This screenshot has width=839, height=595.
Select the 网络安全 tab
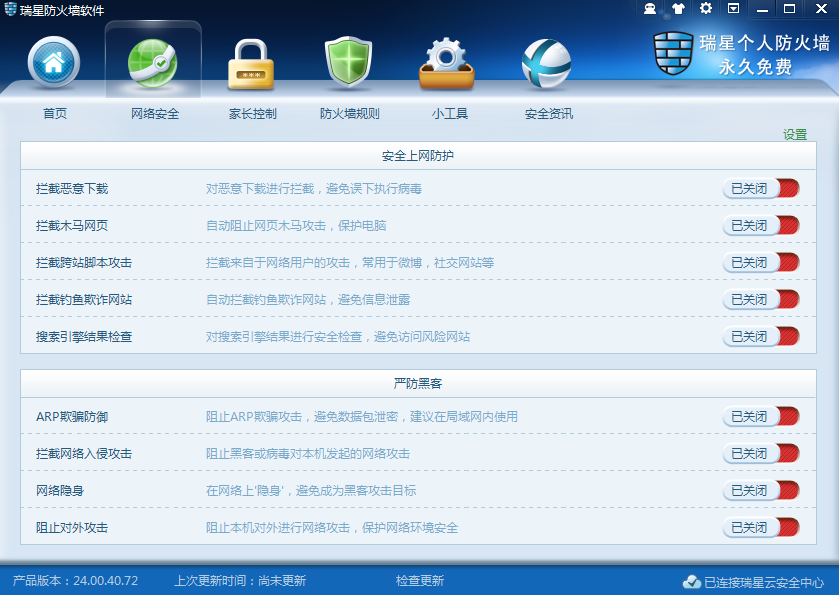[x=154, y=114]
